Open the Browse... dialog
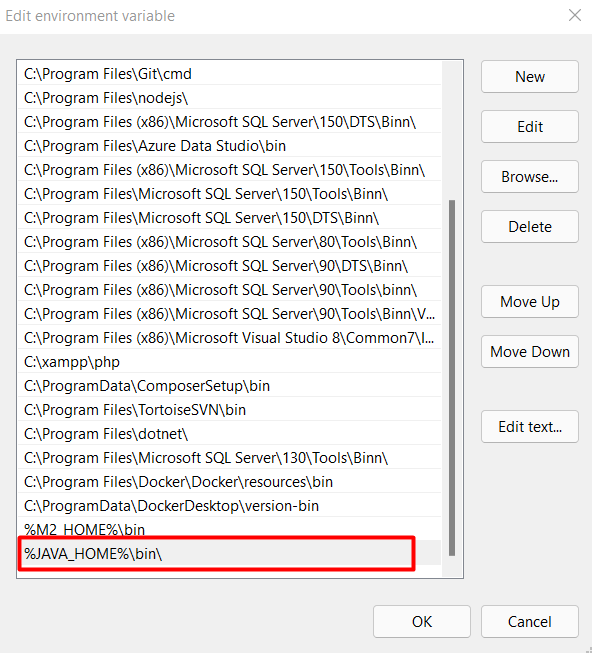This screenshot has width=592, height=653. coord(530,177)
